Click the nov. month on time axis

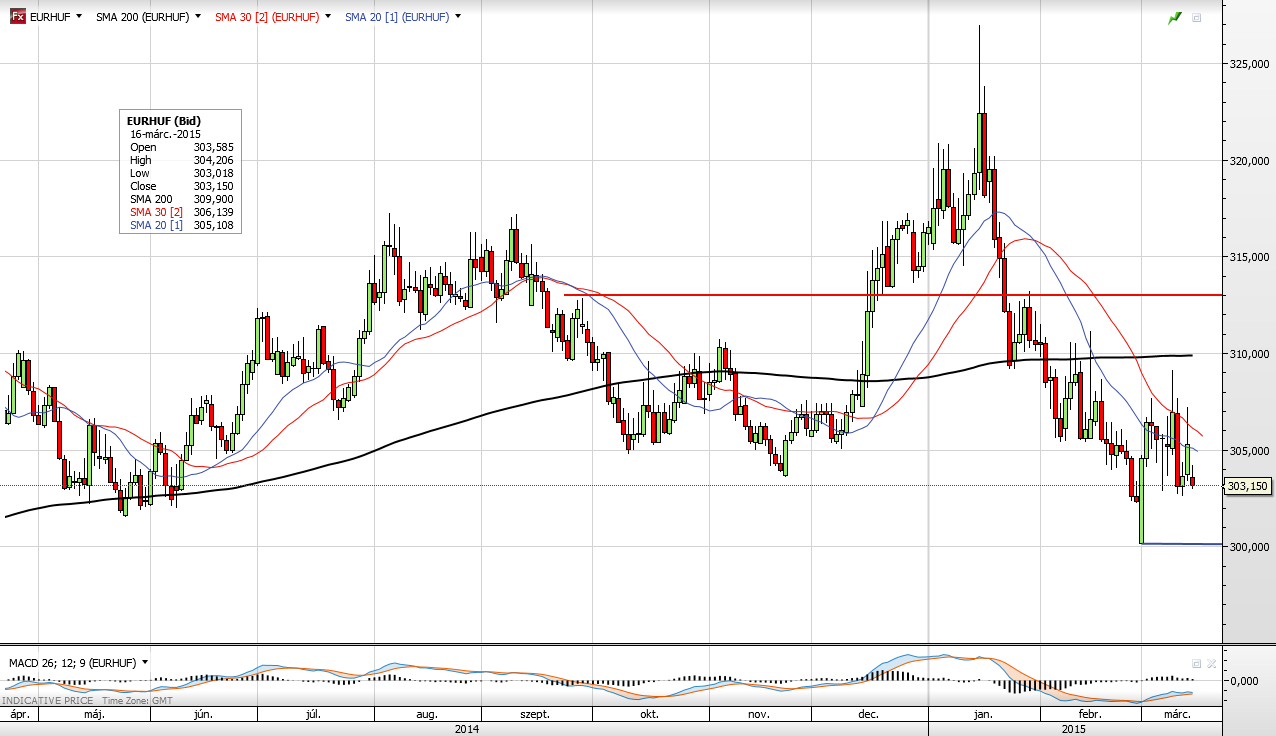759,715
